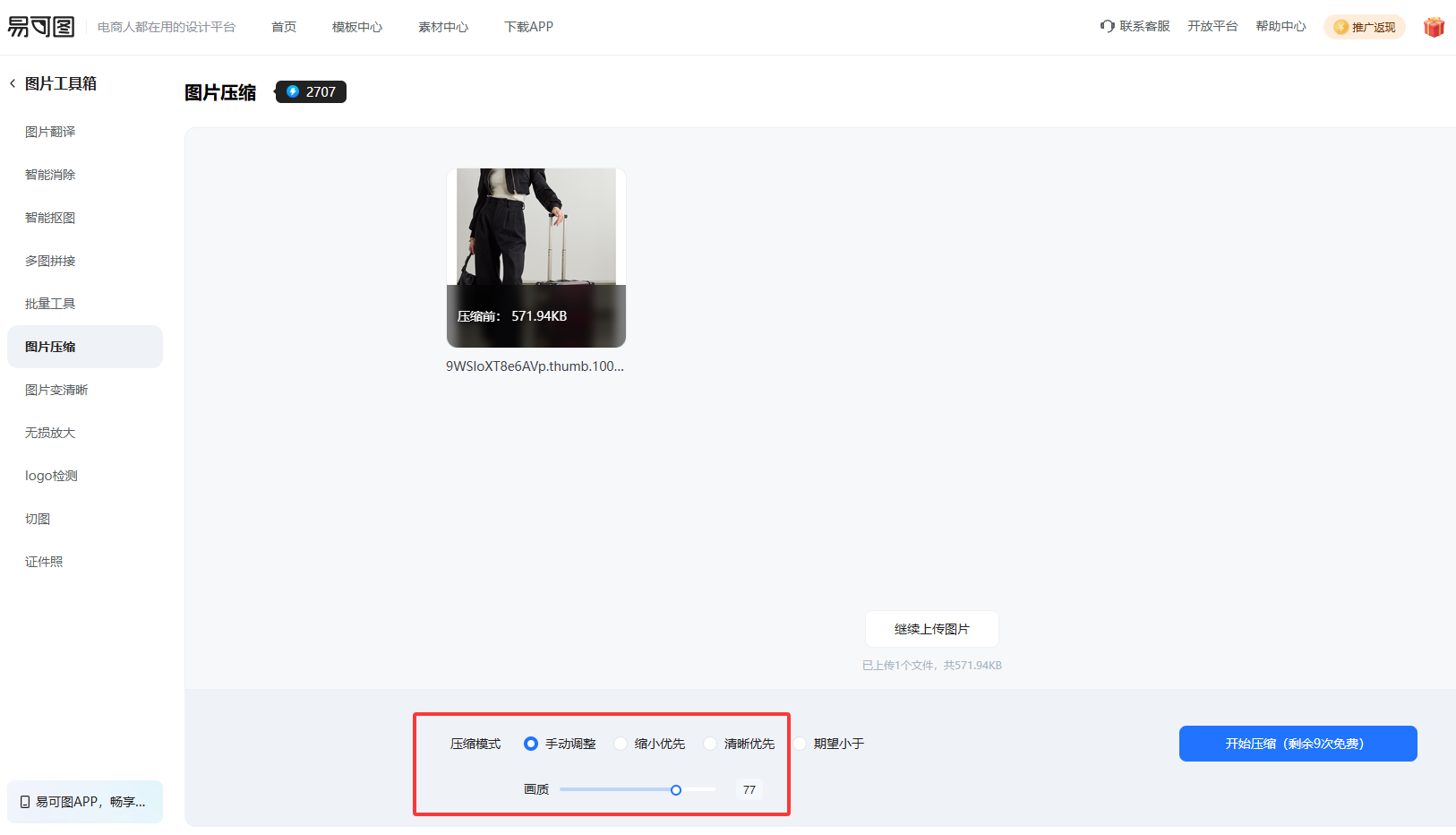
Task: Click 压缩前: 571.94KB label
Action: click(x=512, y=316)
